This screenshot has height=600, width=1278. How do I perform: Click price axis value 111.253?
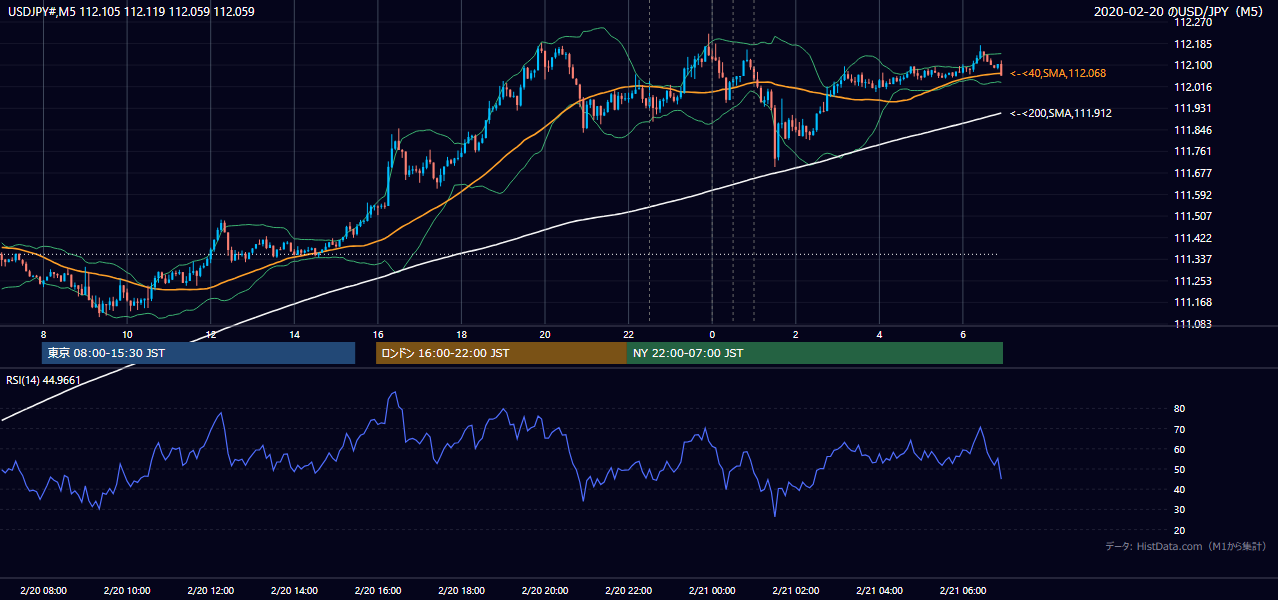tap(1194, 281)
